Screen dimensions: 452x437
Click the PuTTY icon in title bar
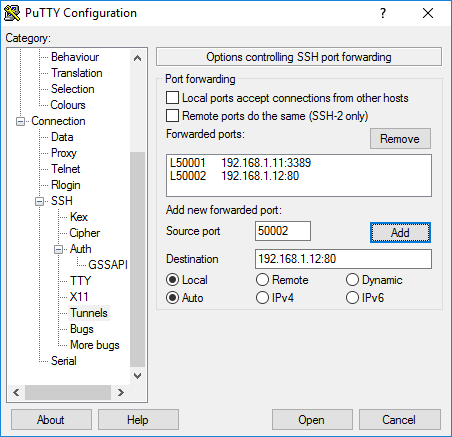coord(12,13)
